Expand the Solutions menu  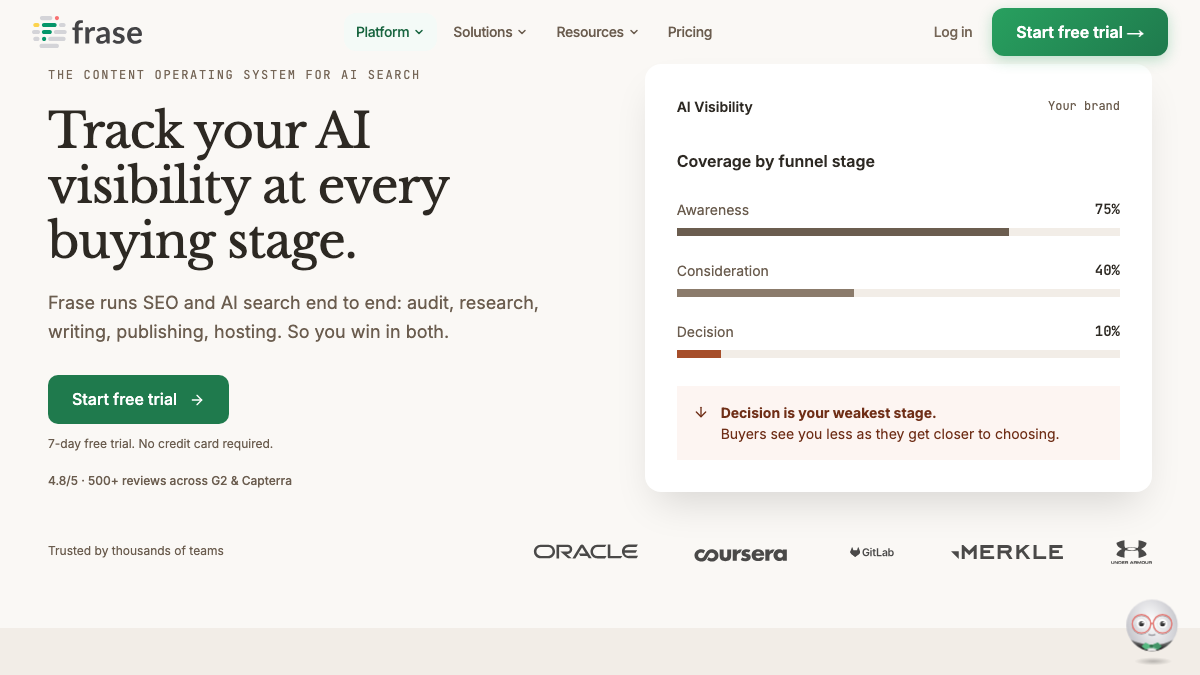489,32
